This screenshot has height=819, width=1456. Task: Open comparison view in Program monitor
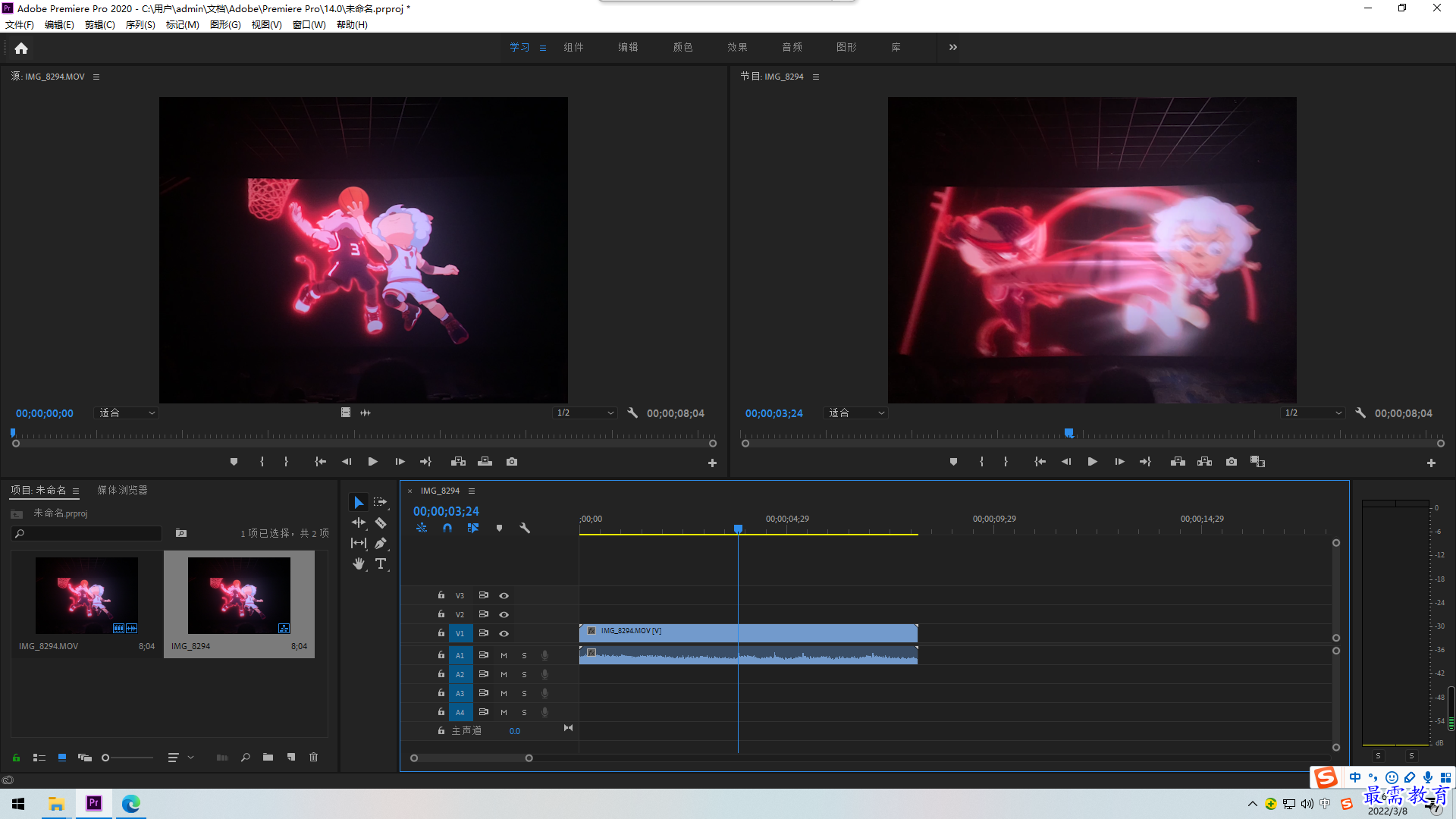1257,462
